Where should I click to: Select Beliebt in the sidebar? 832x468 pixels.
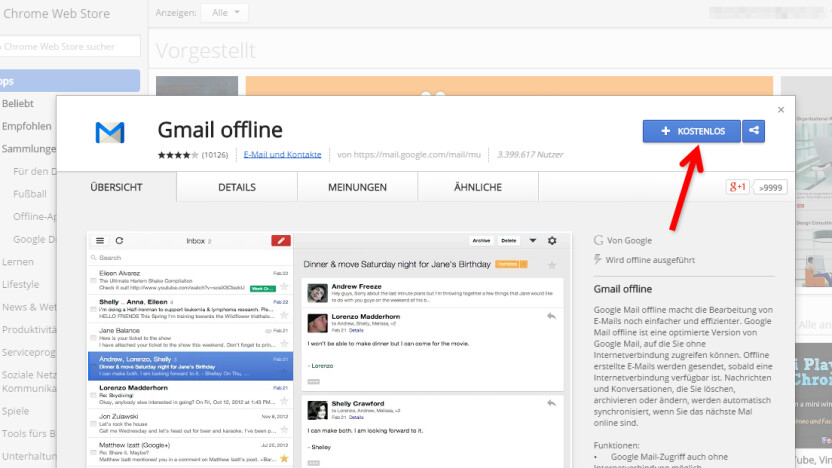pyautogui.click(x=18, y=103)
